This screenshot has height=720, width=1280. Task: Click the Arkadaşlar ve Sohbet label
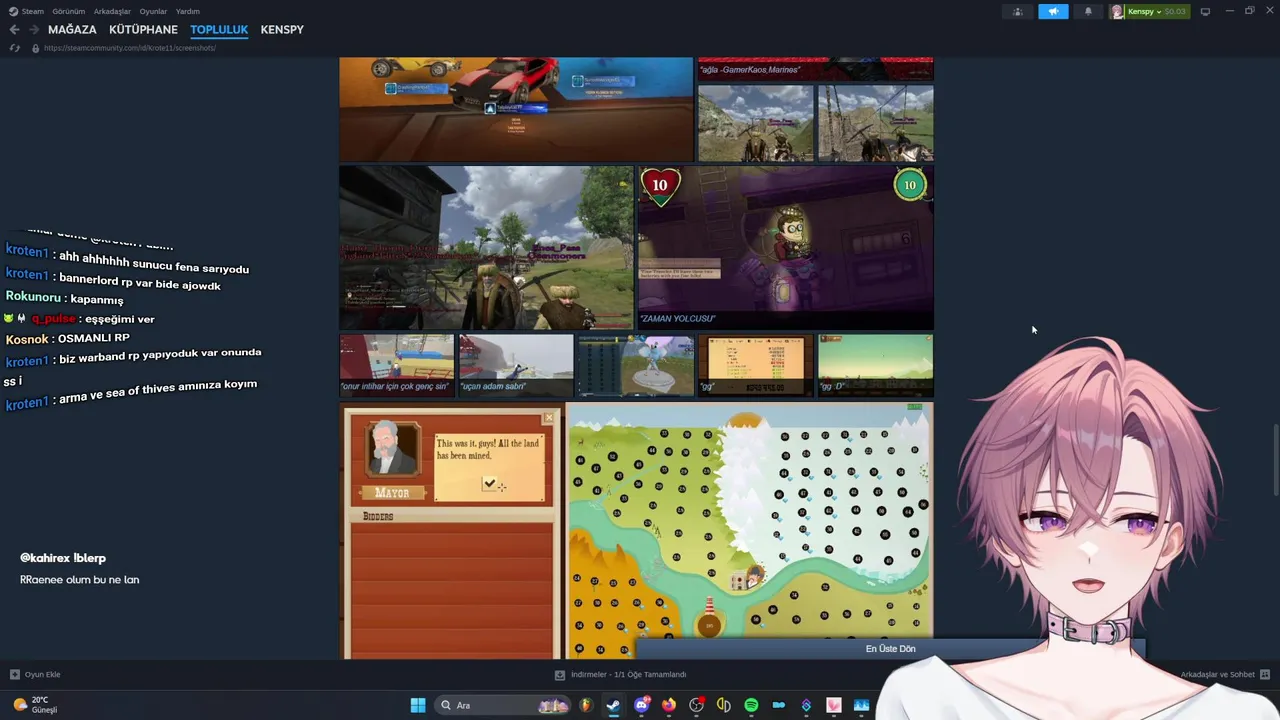click(1217, 674)
